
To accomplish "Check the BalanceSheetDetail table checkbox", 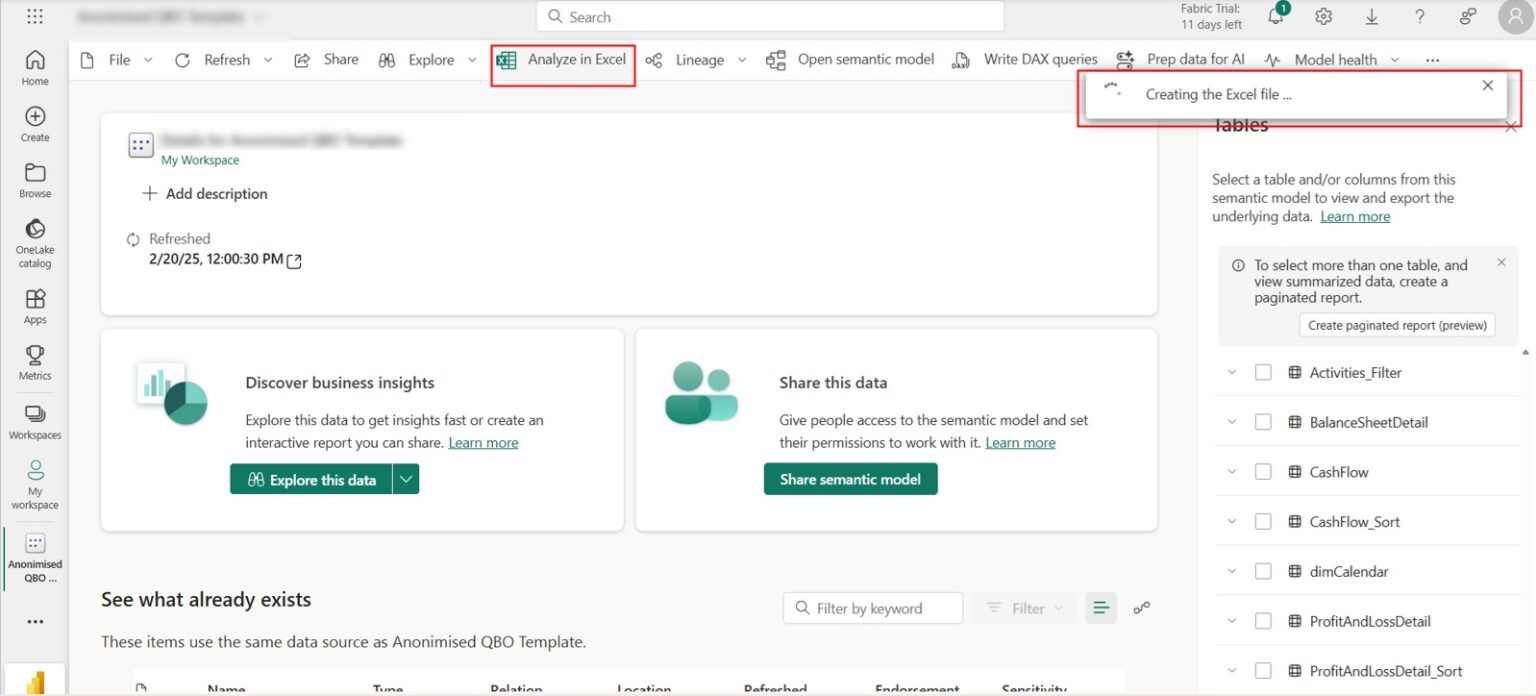I will tap(1263, 422).
